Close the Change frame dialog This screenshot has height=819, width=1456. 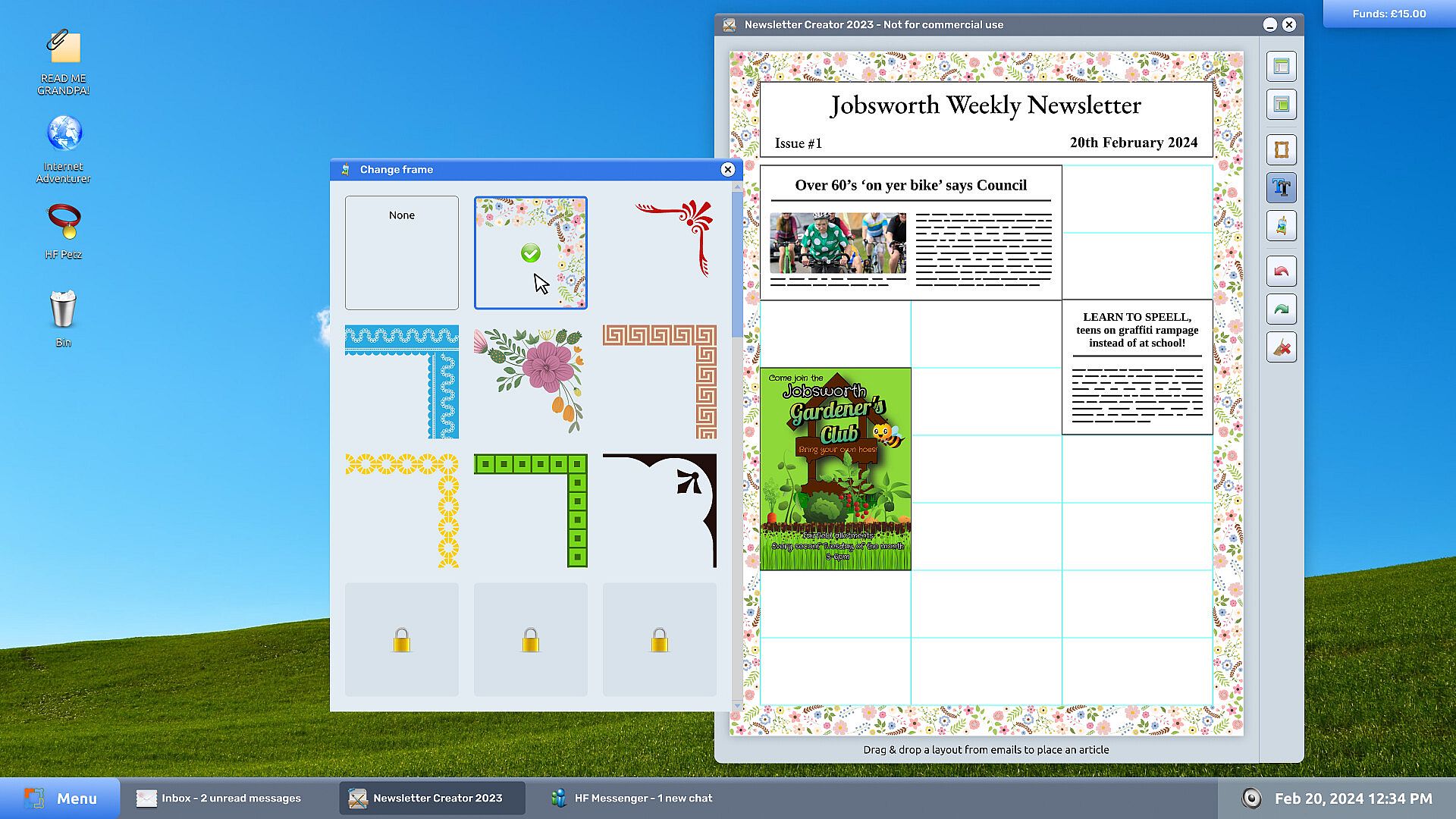[727, 169]
